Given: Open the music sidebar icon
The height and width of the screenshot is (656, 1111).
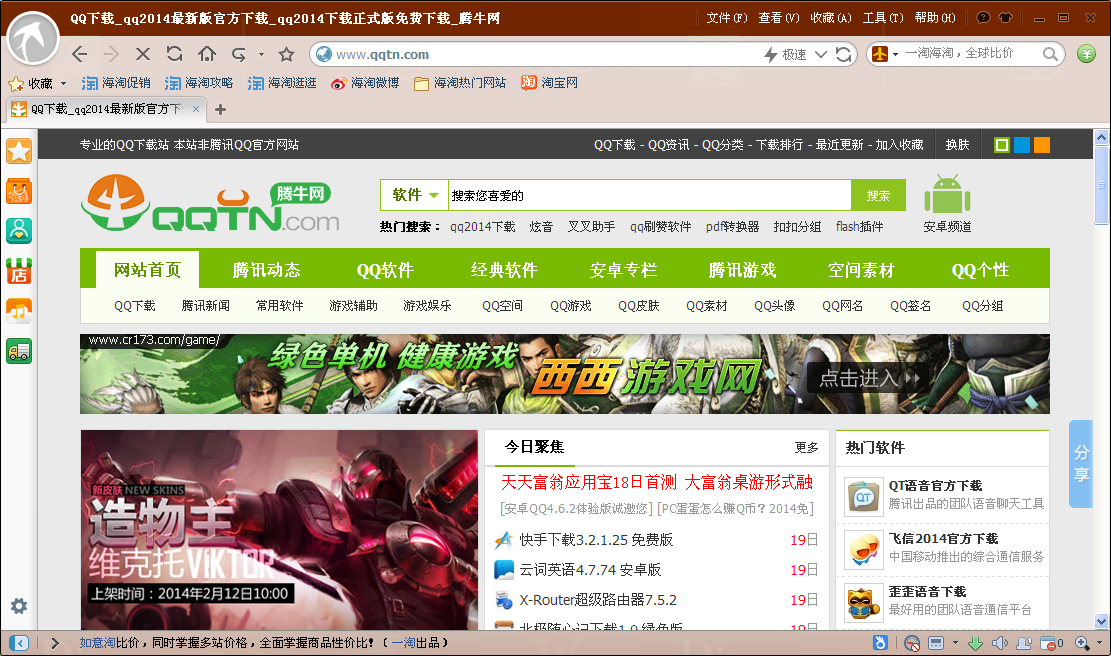Looking at the screenshot, I should coord(19,311).
